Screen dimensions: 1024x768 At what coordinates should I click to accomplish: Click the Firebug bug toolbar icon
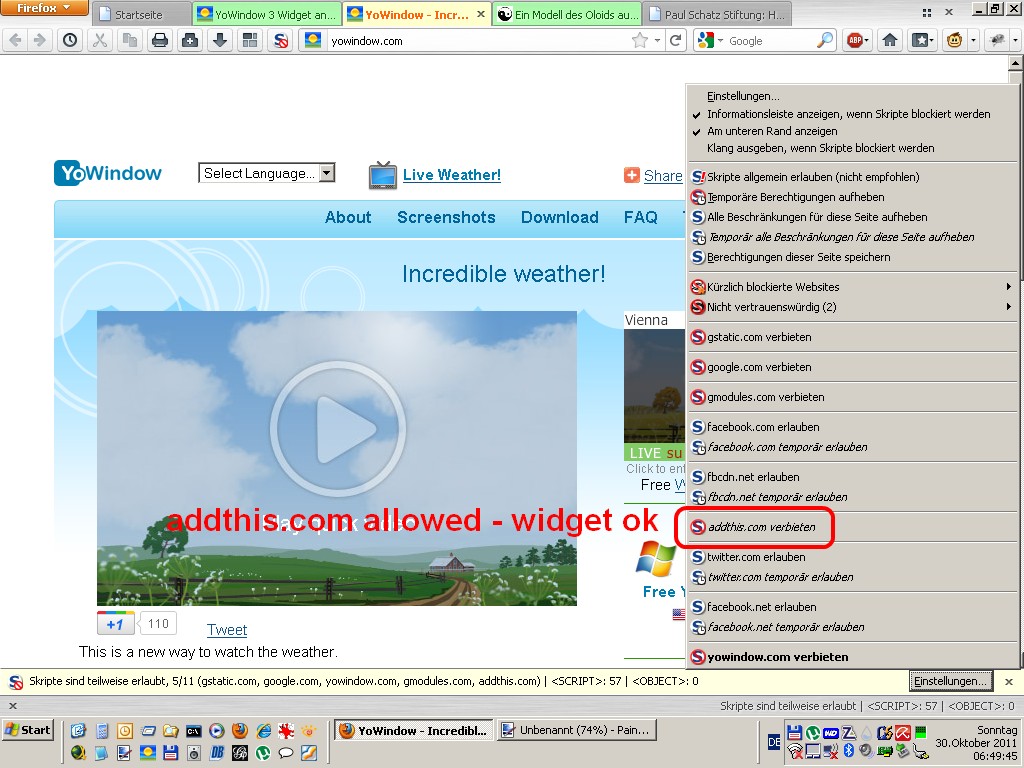pyautogui.click(x=997, y=40)
